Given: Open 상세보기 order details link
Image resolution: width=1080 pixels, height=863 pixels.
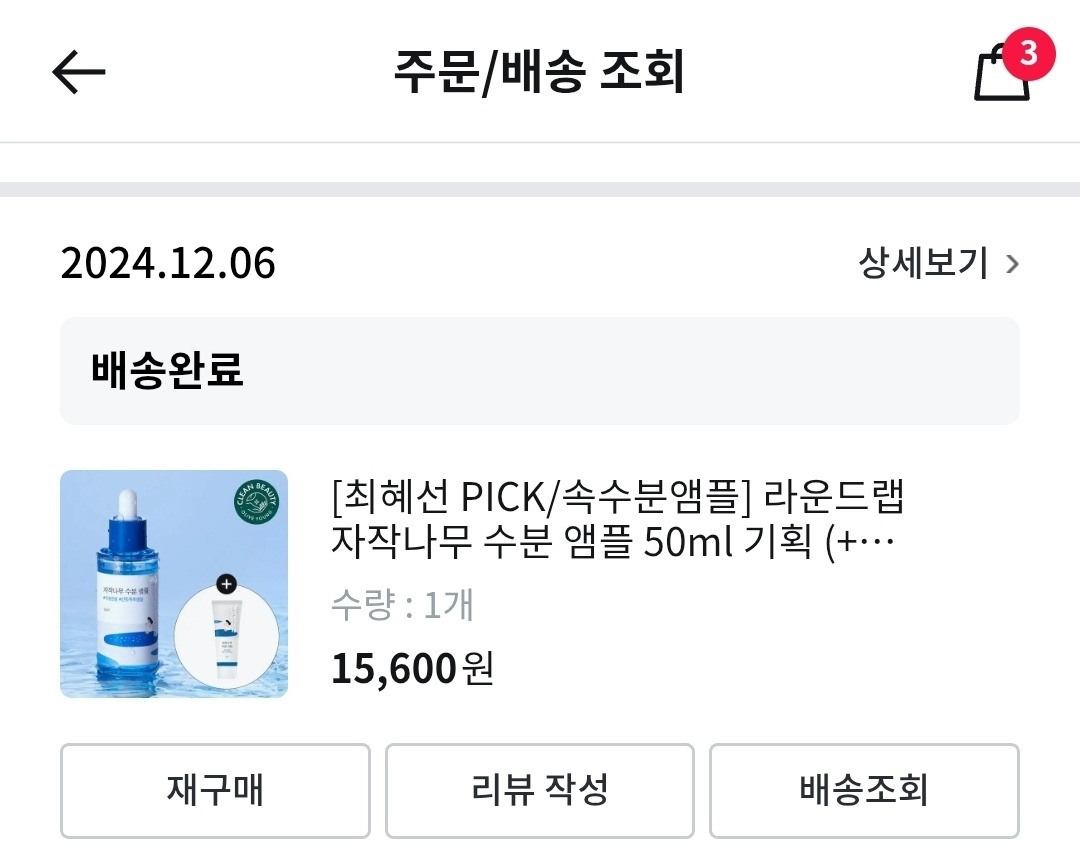Looking at the screenshot, I should click(x=923, y=264).
